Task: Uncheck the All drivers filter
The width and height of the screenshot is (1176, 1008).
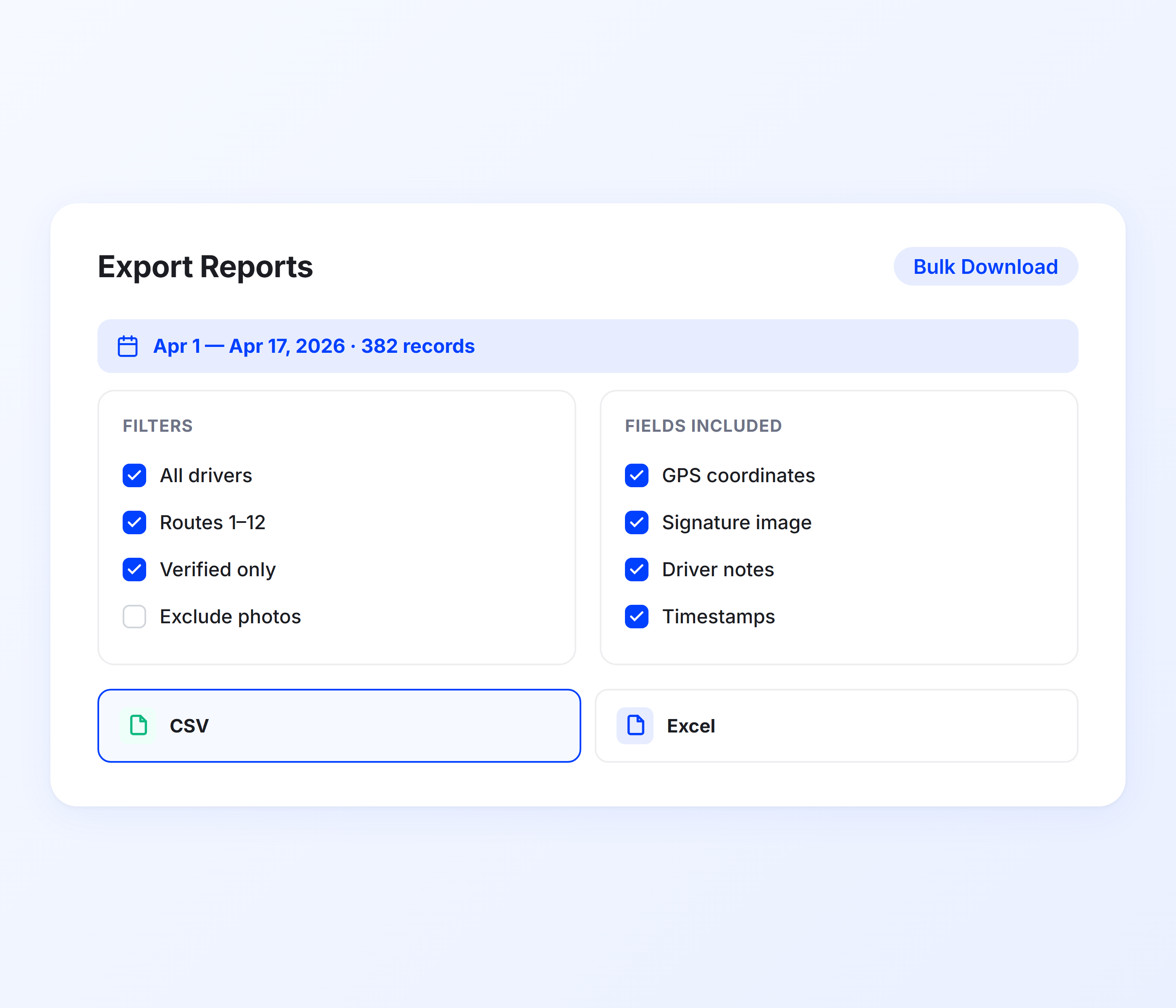Action: click(134, 475)
